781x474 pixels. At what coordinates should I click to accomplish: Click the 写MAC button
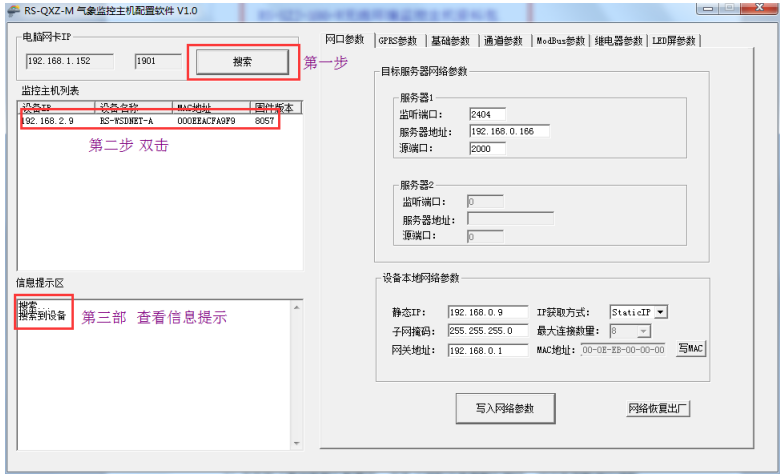tap(691, 349)
